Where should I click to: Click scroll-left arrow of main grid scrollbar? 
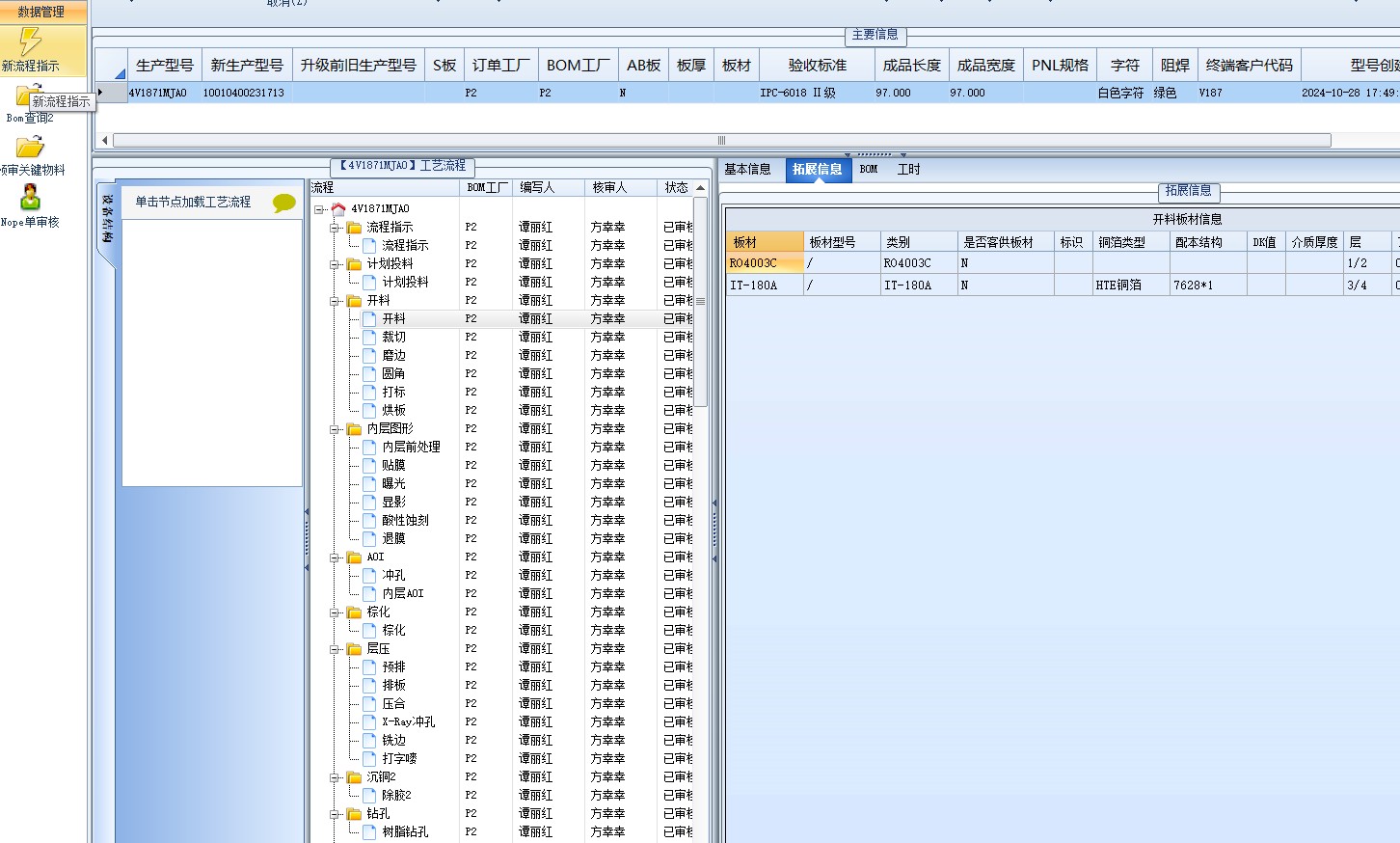pyautogui.click(x=104, y=141)
